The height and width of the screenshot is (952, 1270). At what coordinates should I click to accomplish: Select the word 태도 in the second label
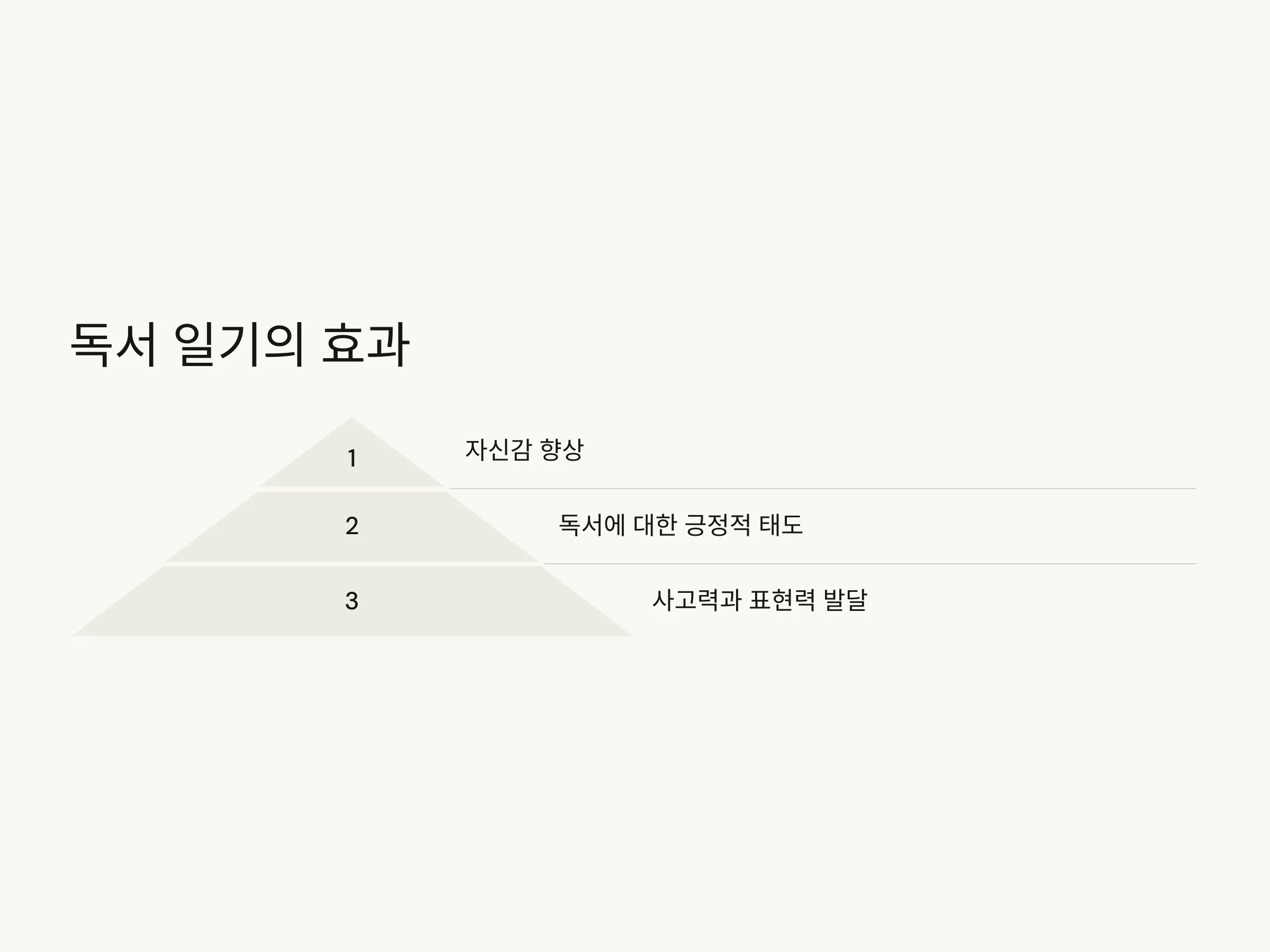pos(781,525)
